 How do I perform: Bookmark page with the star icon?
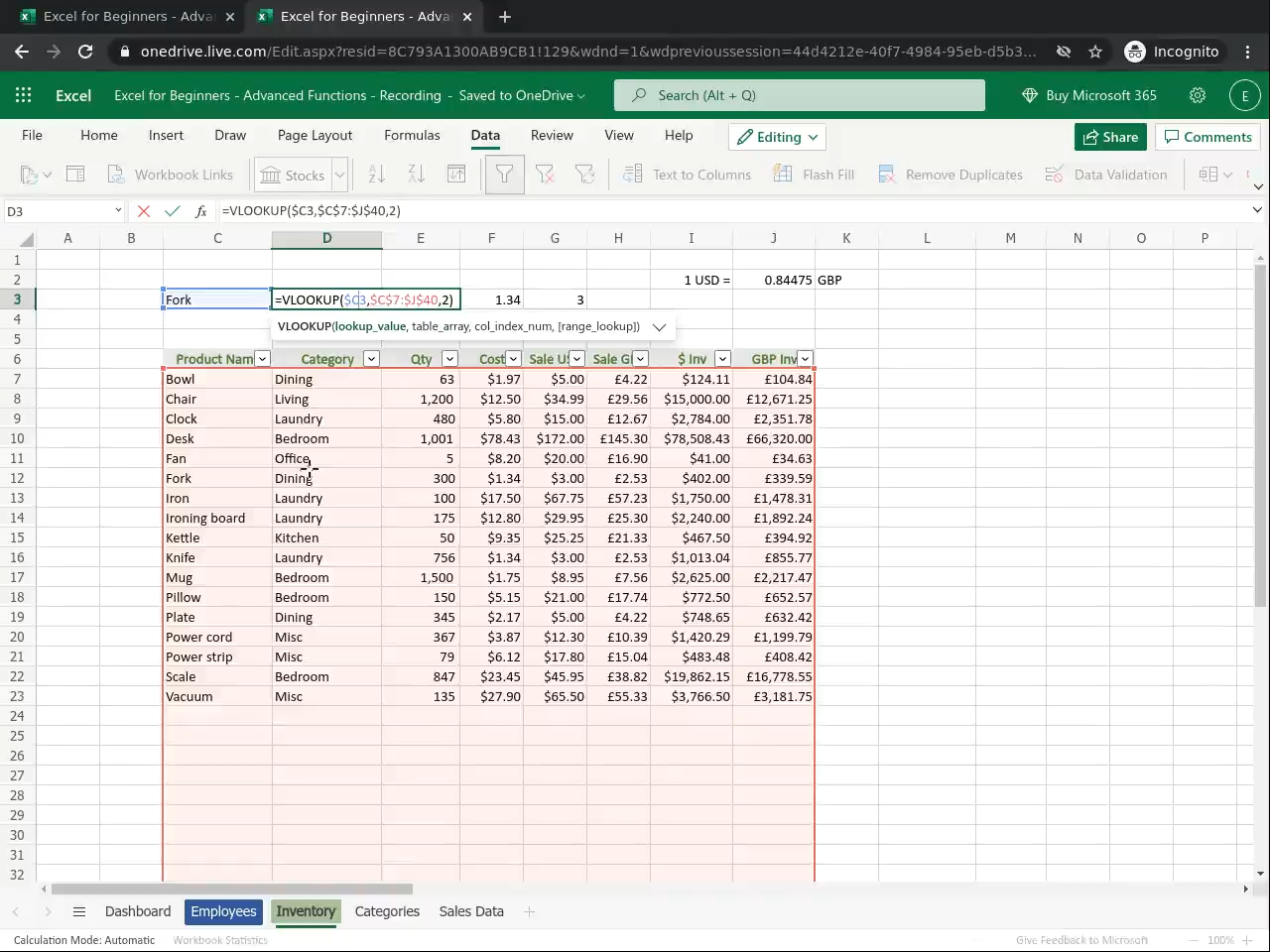[1095, 52]
